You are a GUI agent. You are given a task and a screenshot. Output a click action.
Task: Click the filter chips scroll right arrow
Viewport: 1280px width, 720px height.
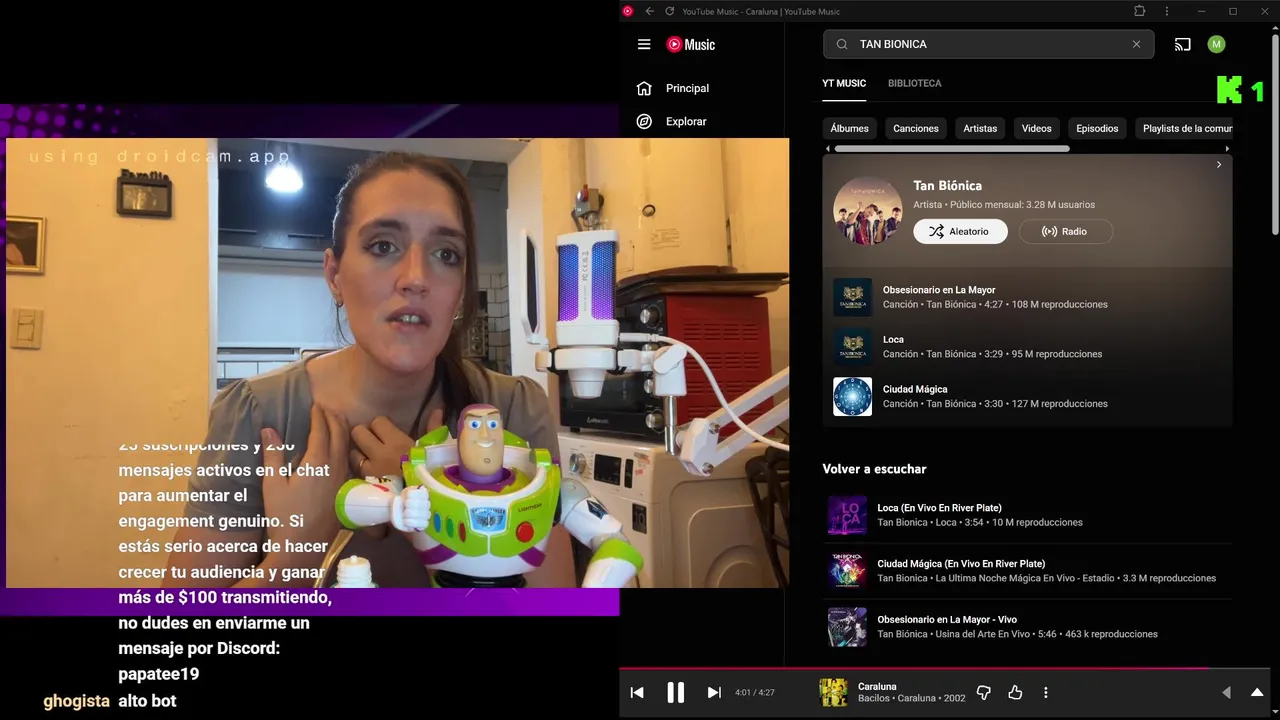coord(1227,149)
